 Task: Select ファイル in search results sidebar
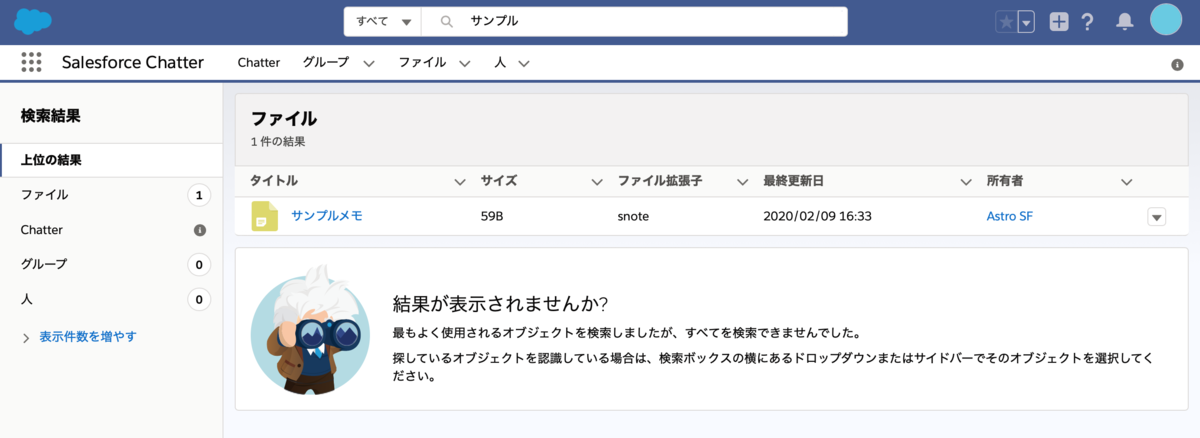point(111,195)
